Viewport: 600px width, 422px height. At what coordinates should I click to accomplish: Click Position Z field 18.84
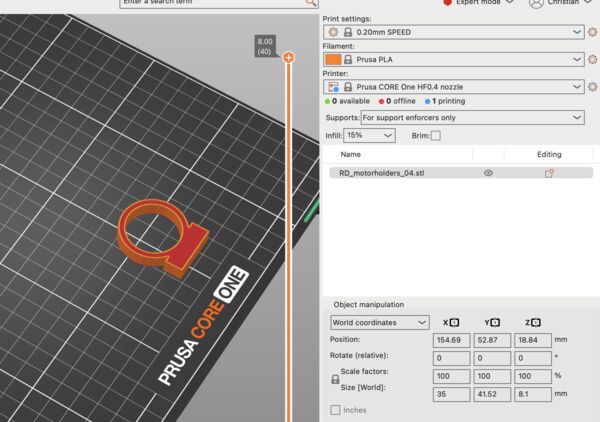tap(533, 340)
